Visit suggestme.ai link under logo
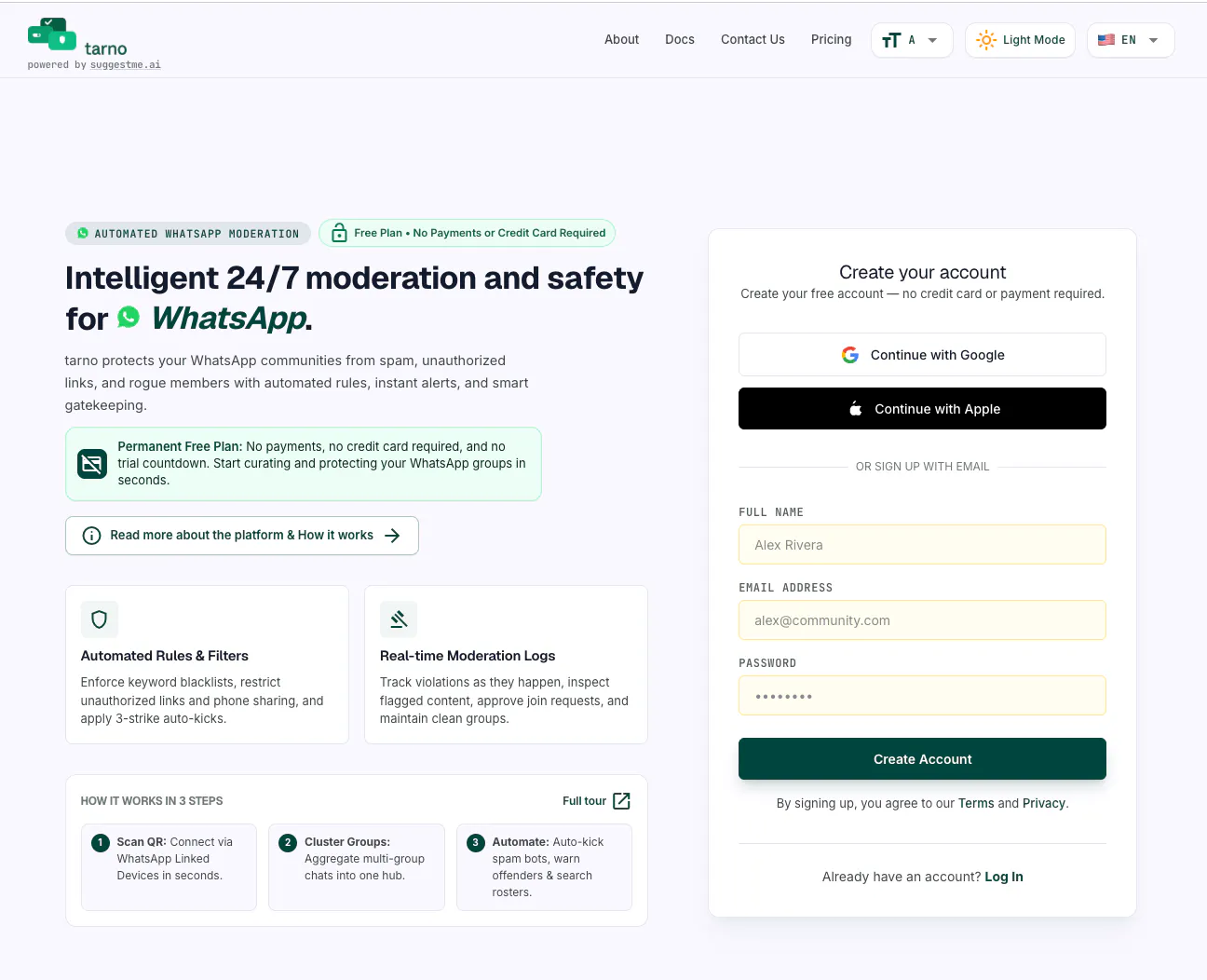Screen dimensions: 1207x980 (x=126, y=65)
